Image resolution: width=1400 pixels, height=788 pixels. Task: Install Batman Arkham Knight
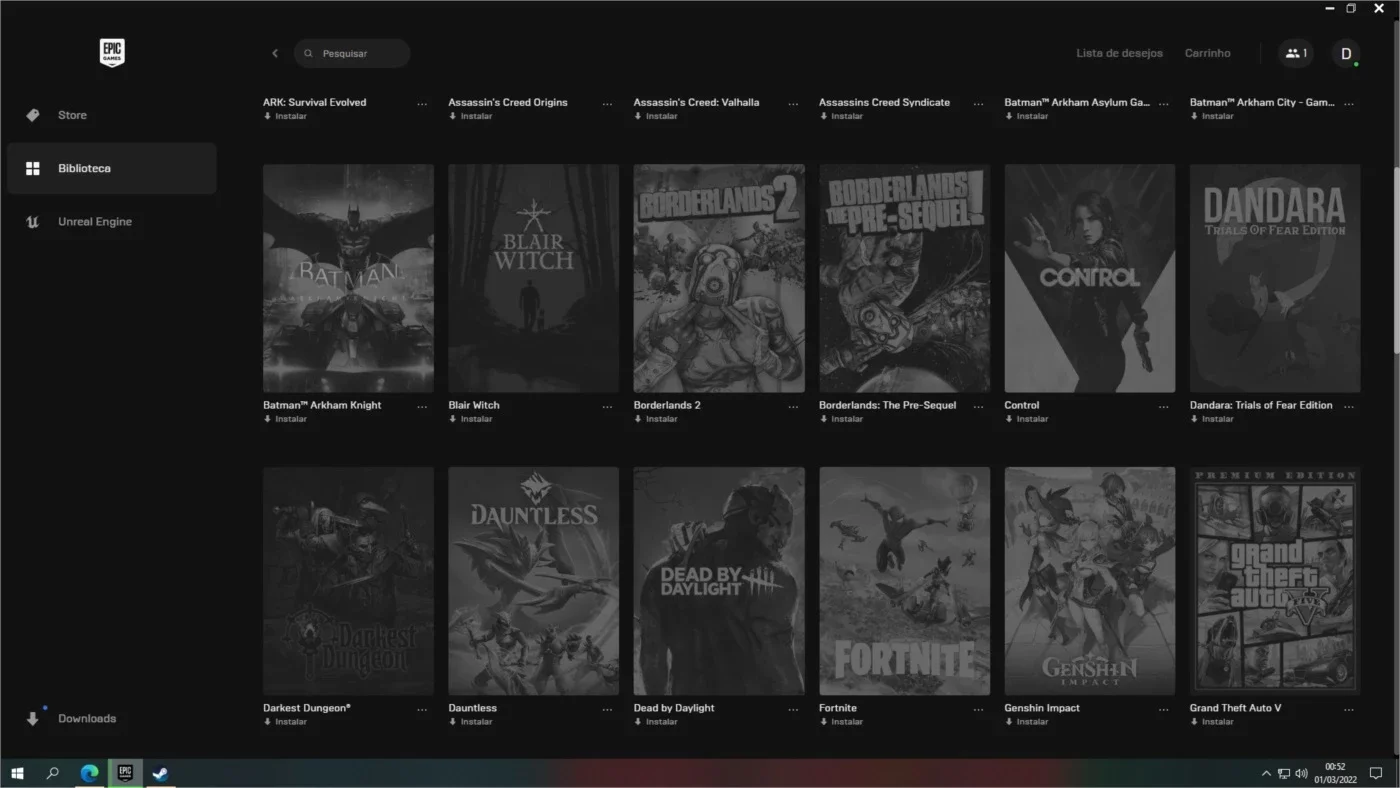pyautogui.click(x=285, y=419)
